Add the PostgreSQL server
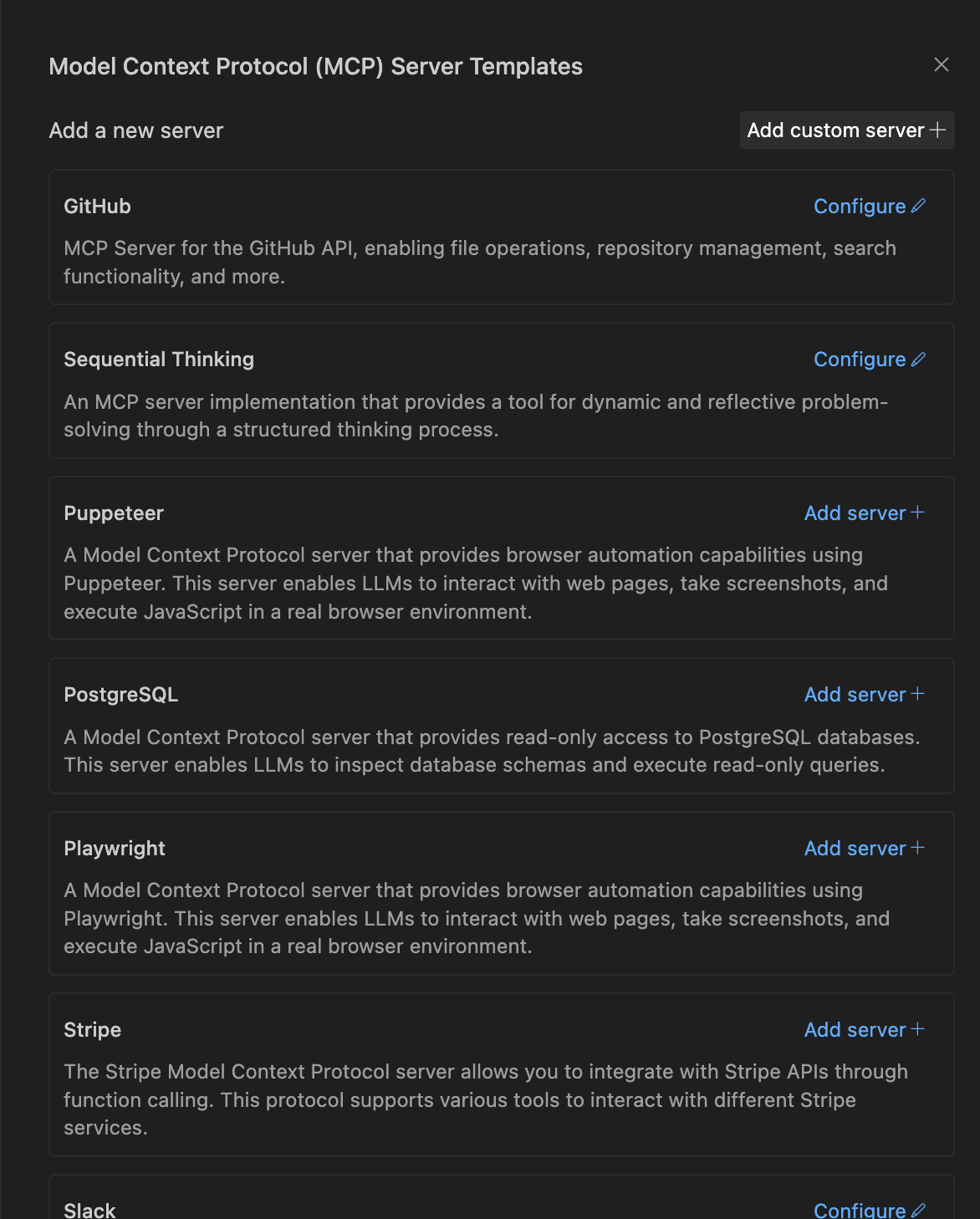This screenshot has width=980, height=1219. (855, 695)
